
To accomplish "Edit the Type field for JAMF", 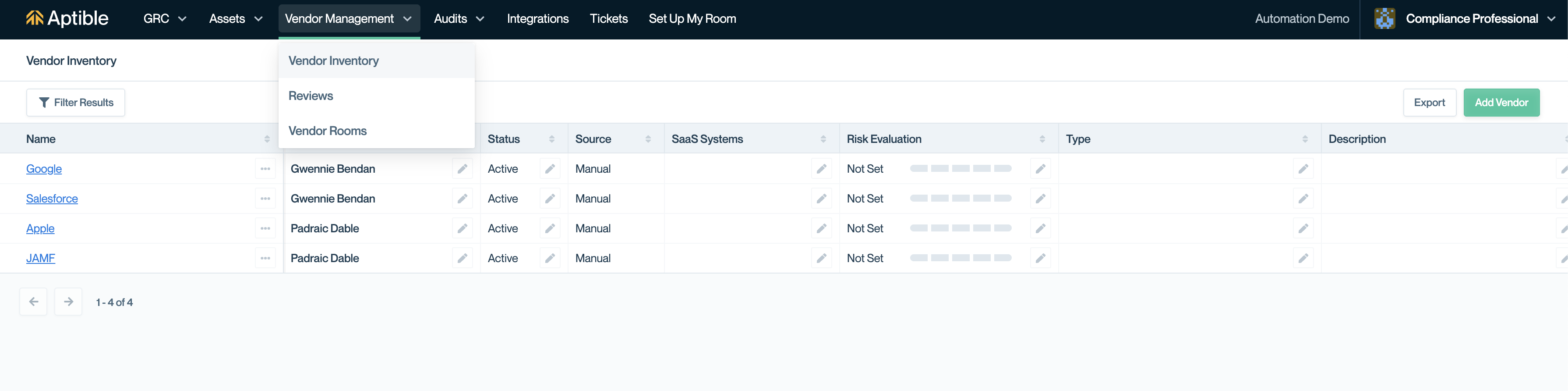I will [x=1304, y=258].
